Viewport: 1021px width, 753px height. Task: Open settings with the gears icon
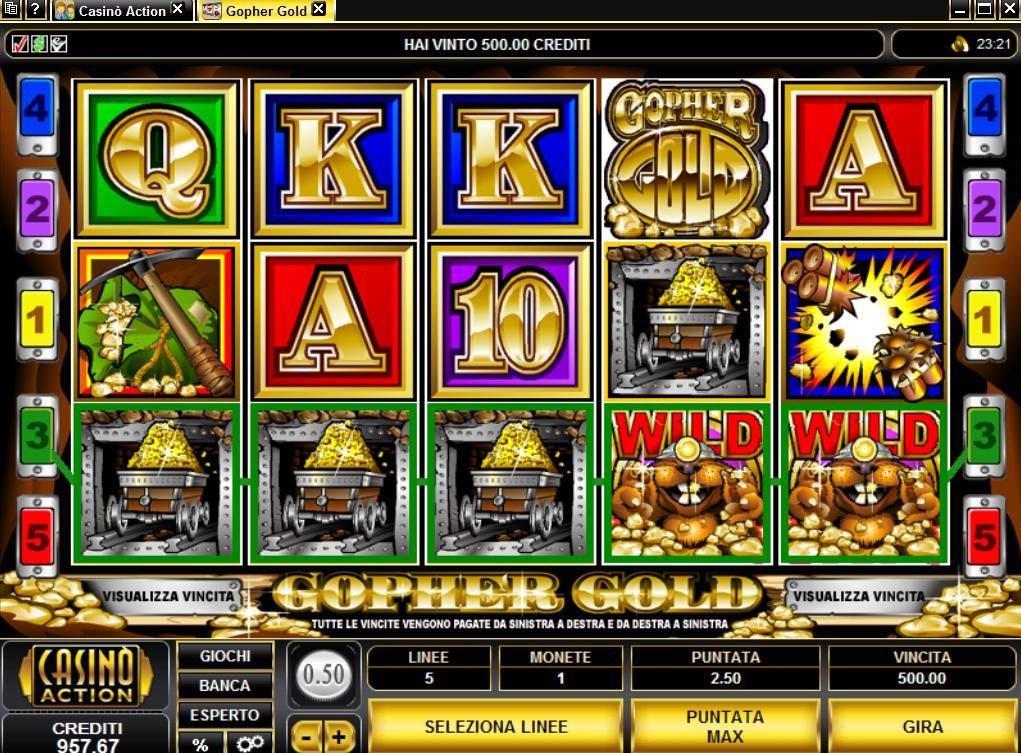[250, 743]
